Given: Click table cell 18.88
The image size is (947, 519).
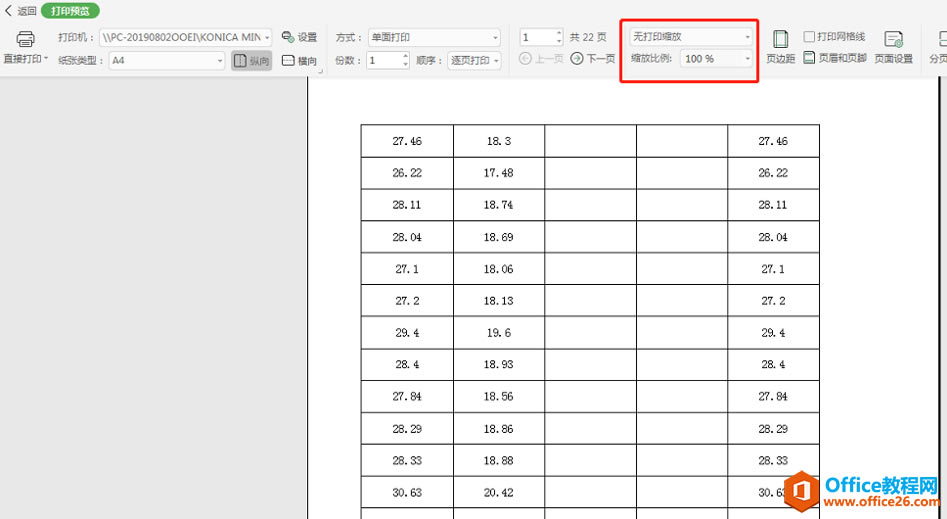Looking at the screenshot, I should tap(499, 461).
